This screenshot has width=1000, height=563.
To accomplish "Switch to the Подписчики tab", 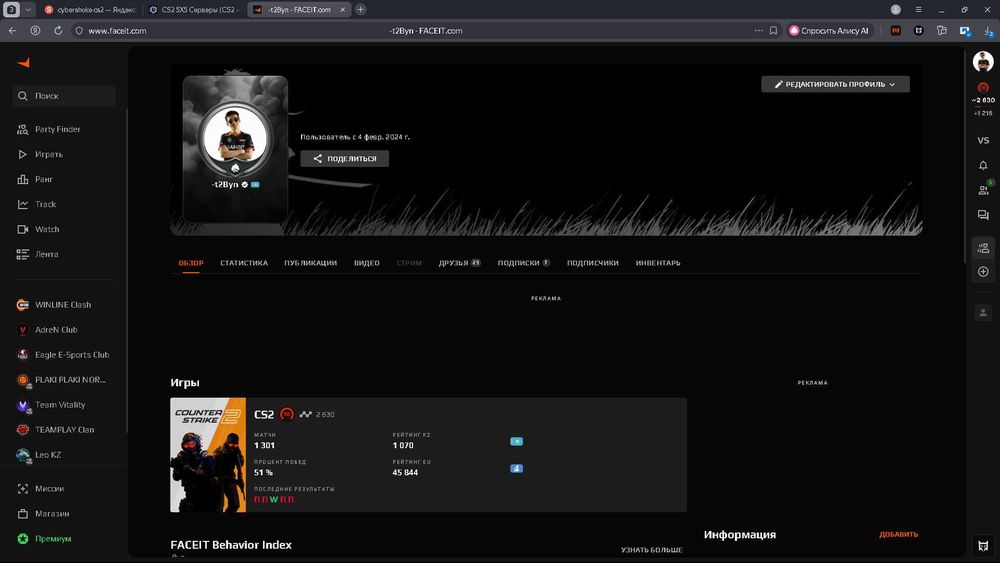I will pyautogui.click(x=592, y=263).
